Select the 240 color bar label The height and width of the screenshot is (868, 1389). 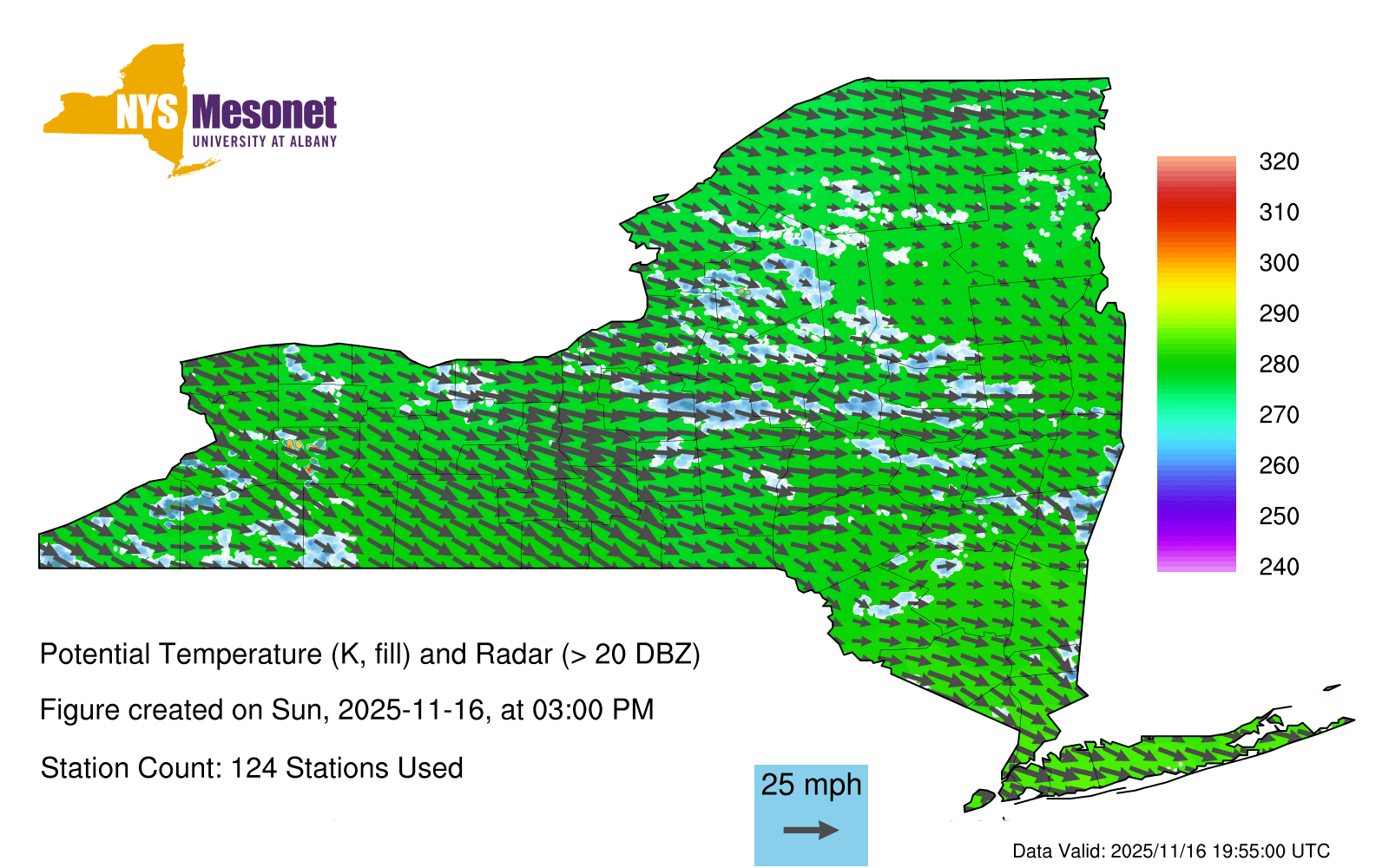click(x=1279, y=568)
